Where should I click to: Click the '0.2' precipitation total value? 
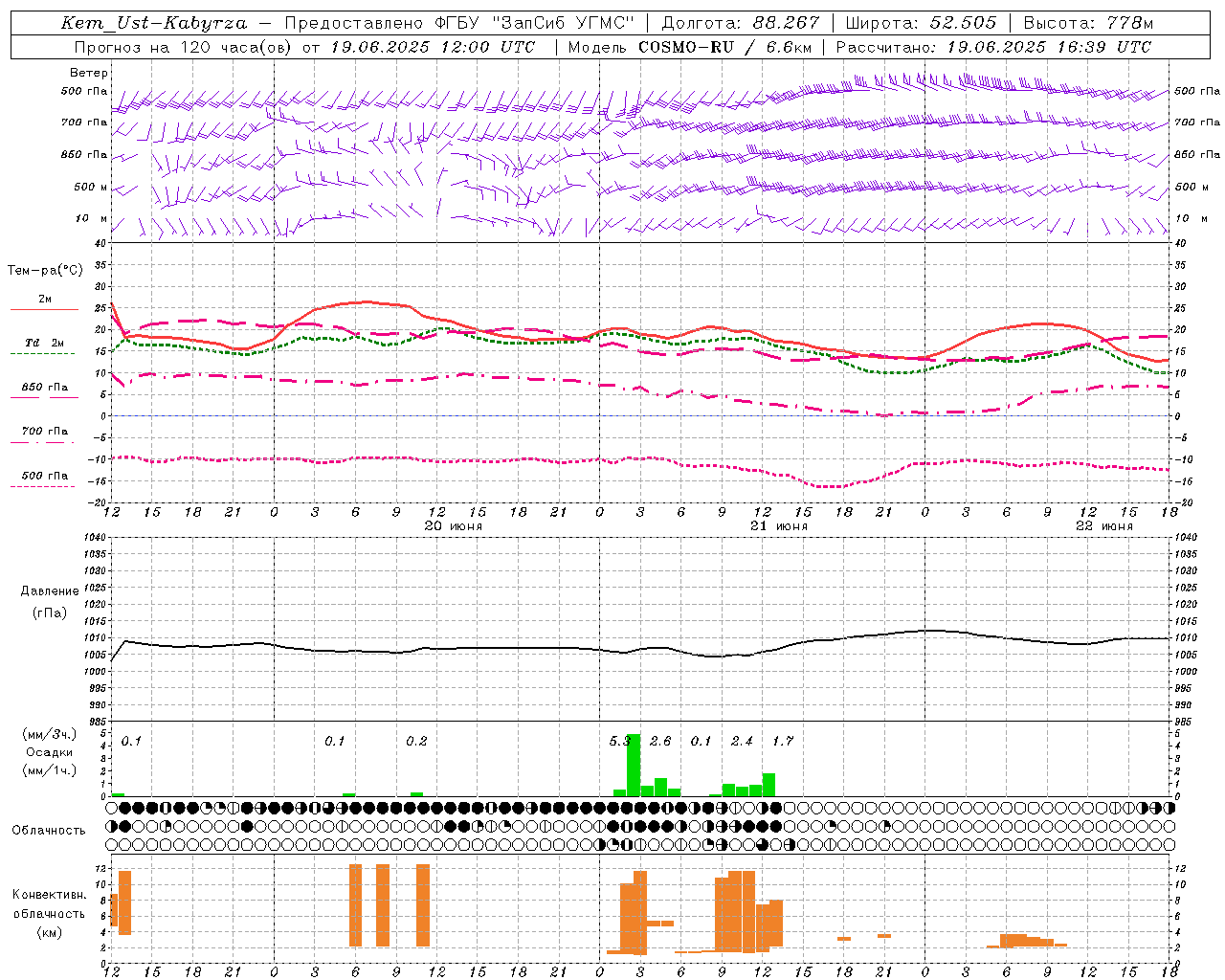coord(416,742)
